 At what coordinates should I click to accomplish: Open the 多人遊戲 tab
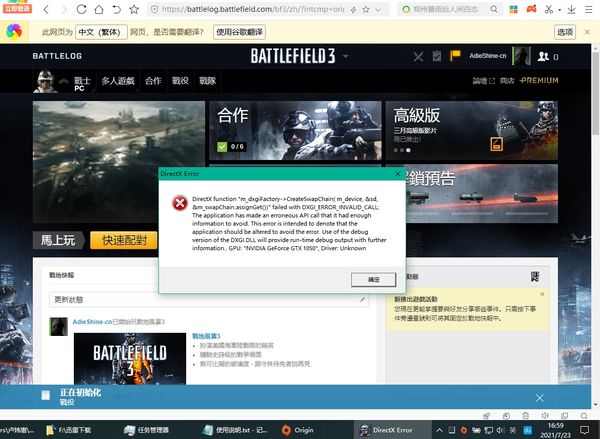[x=118, y=81]
